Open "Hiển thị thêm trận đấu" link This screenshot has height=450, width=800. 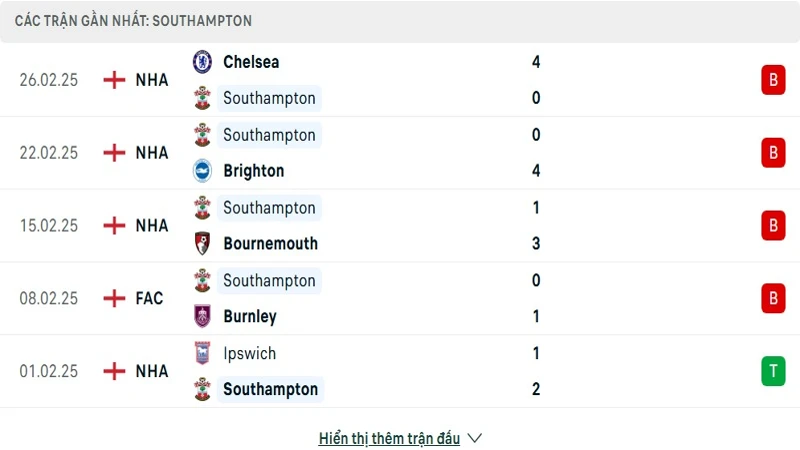(x=389, y=438)
